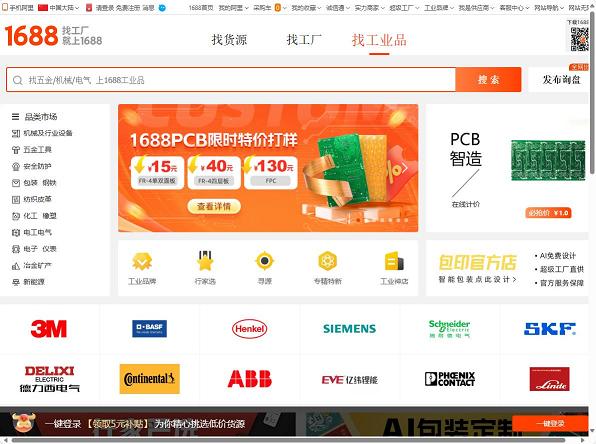
Task: Select the 寻源 target icon
Action: pos(265,261)
